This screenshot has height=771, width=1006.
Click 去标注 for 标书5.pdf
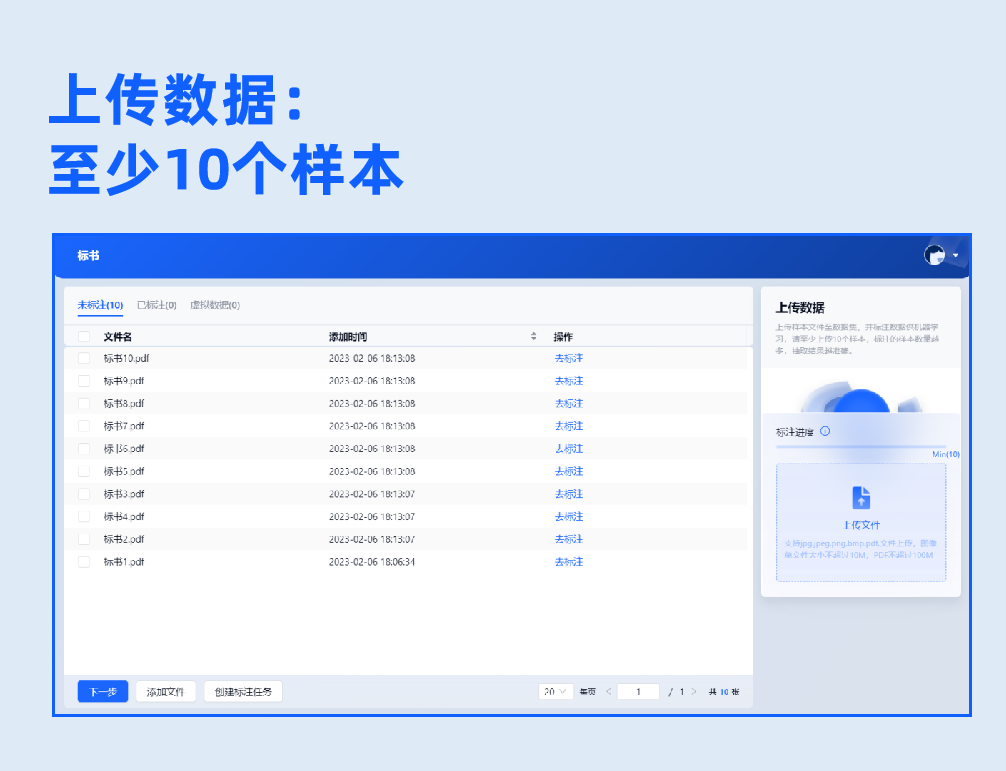pyautogui.click(x=568, y=471)
